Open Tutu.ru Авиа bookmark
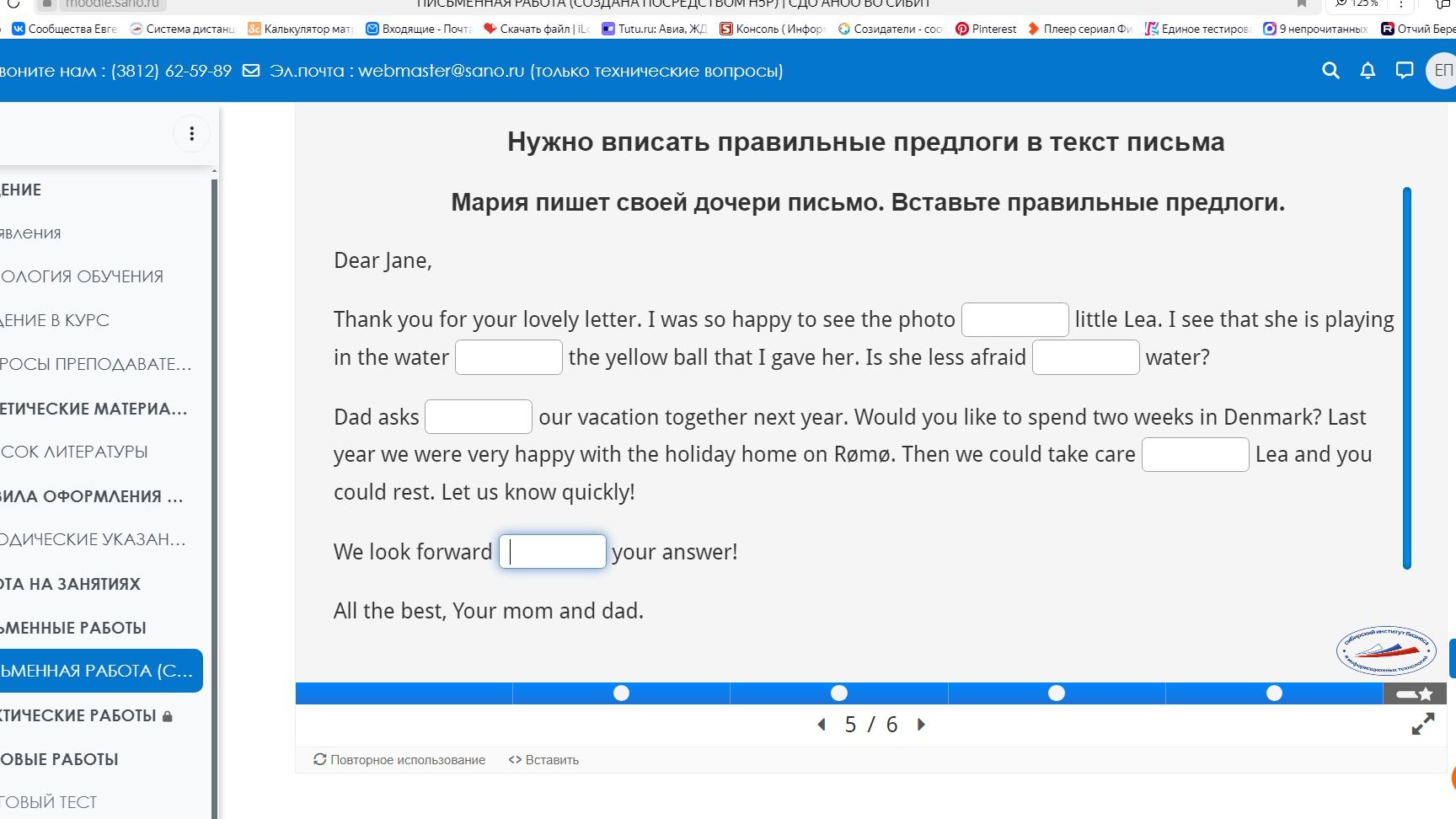This screenshot has width=1456, height=819. [655, 29]
